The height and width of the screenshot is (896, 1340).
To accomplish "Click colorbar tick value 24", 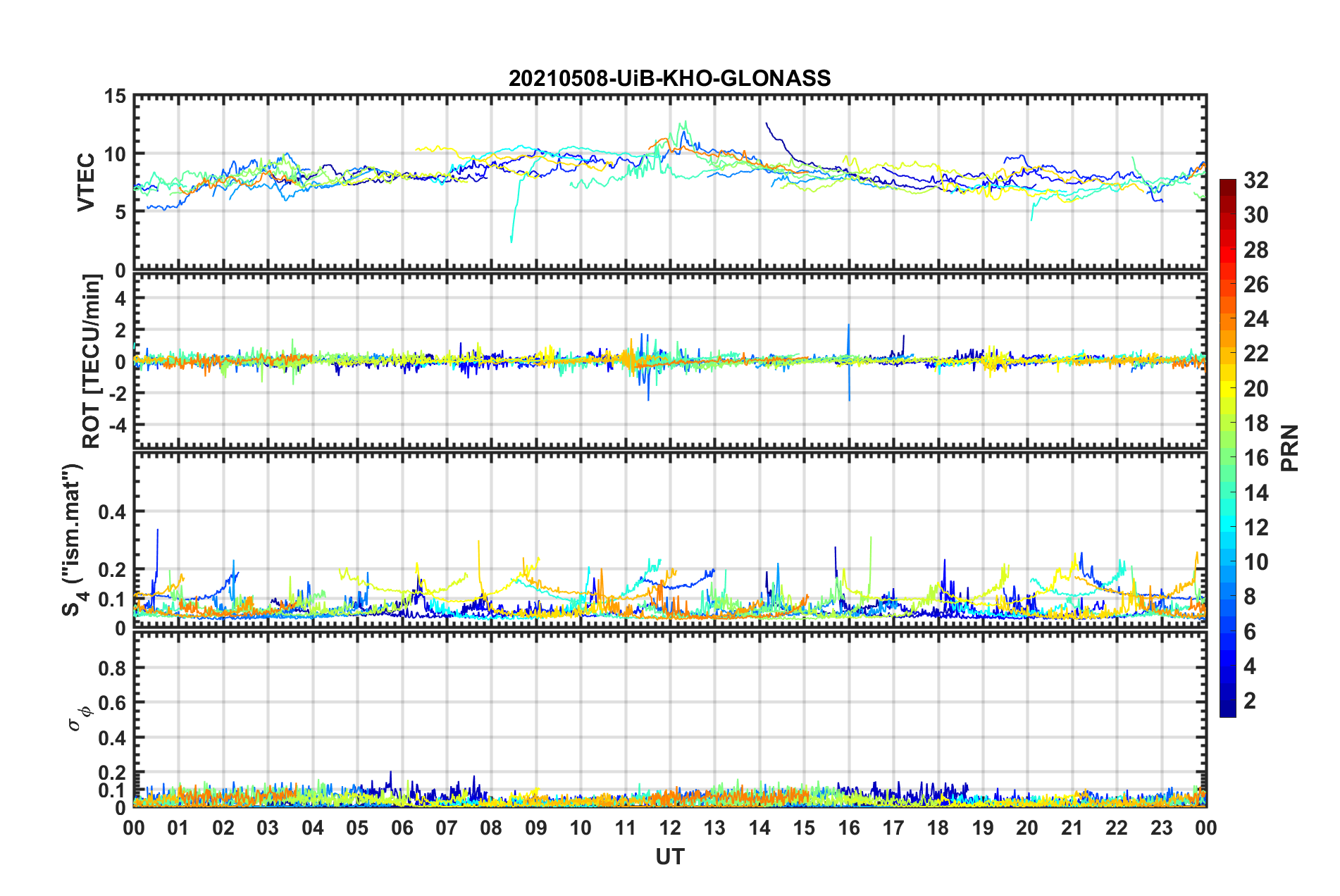I will [x=1255, y=319].
